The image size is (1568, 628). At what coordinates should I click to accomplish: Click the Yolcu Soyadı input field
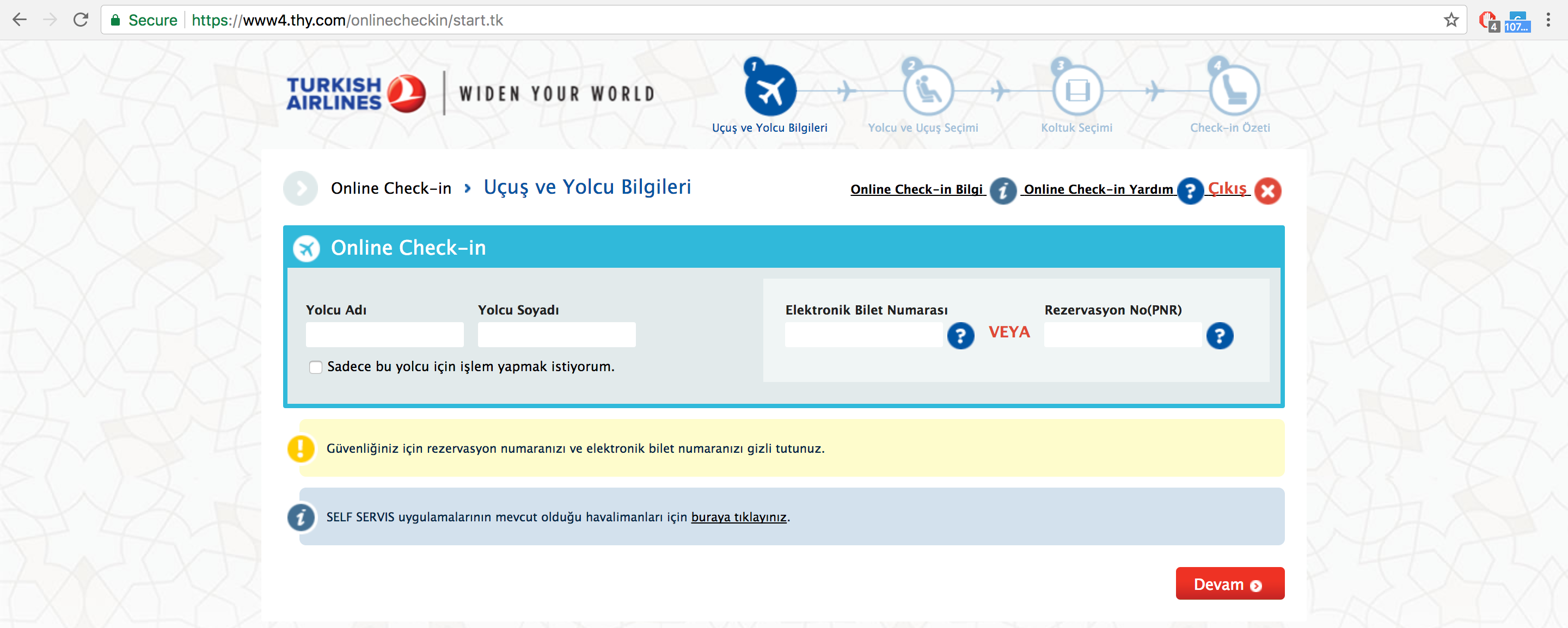(556, 335)
